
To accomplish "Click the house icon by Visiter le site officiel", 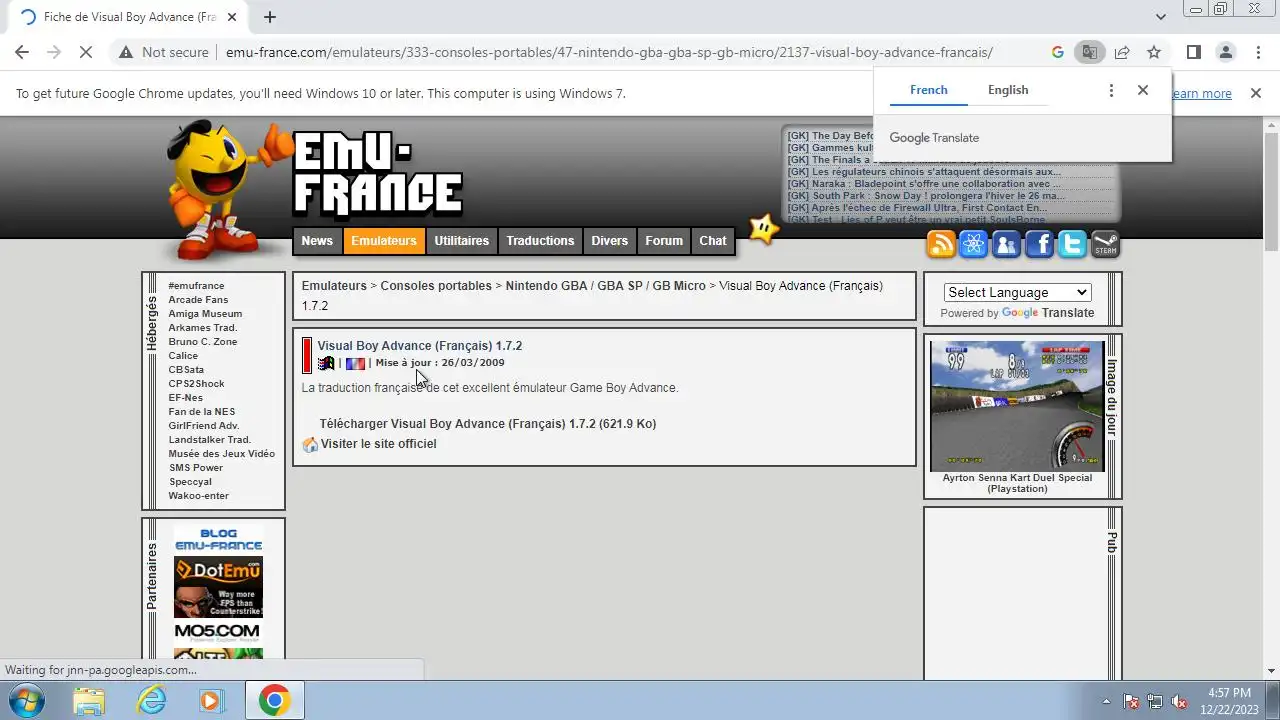I will pos(310,444).
